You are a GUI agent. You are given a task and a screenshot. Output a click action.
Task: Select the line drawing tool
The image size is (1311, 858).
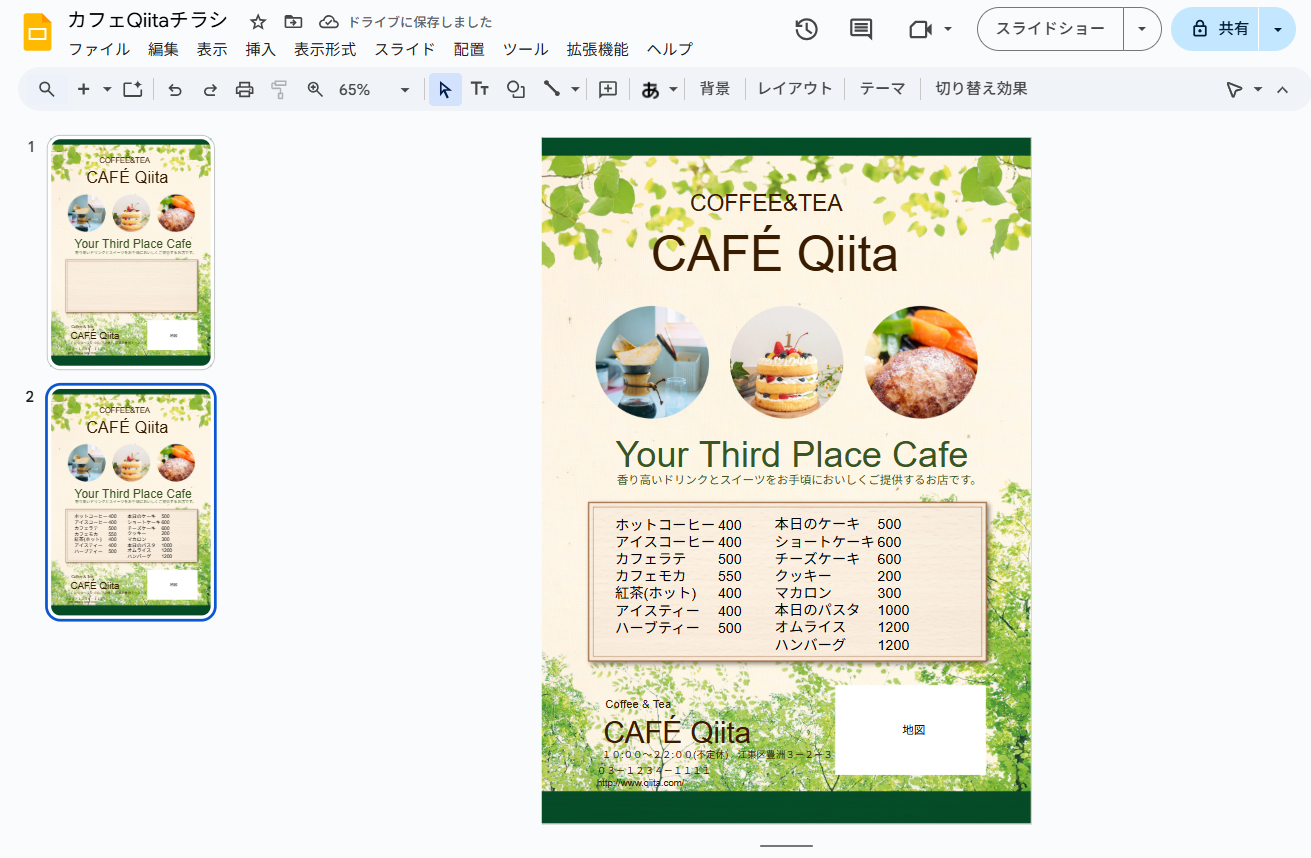551,89
